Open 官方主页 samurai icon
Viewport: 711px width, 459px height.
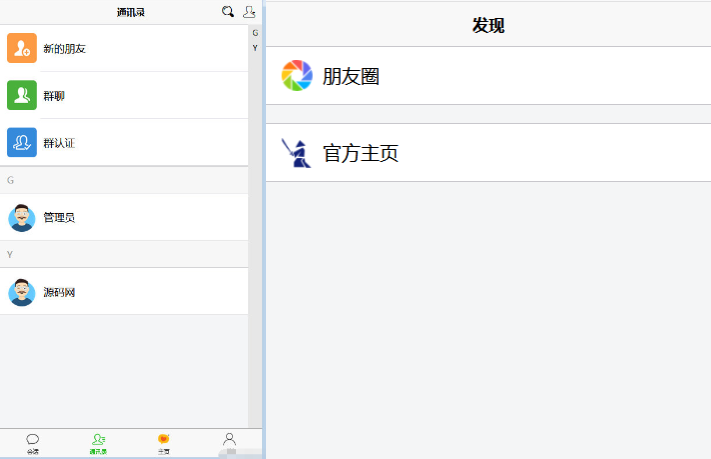click(297, 153)
